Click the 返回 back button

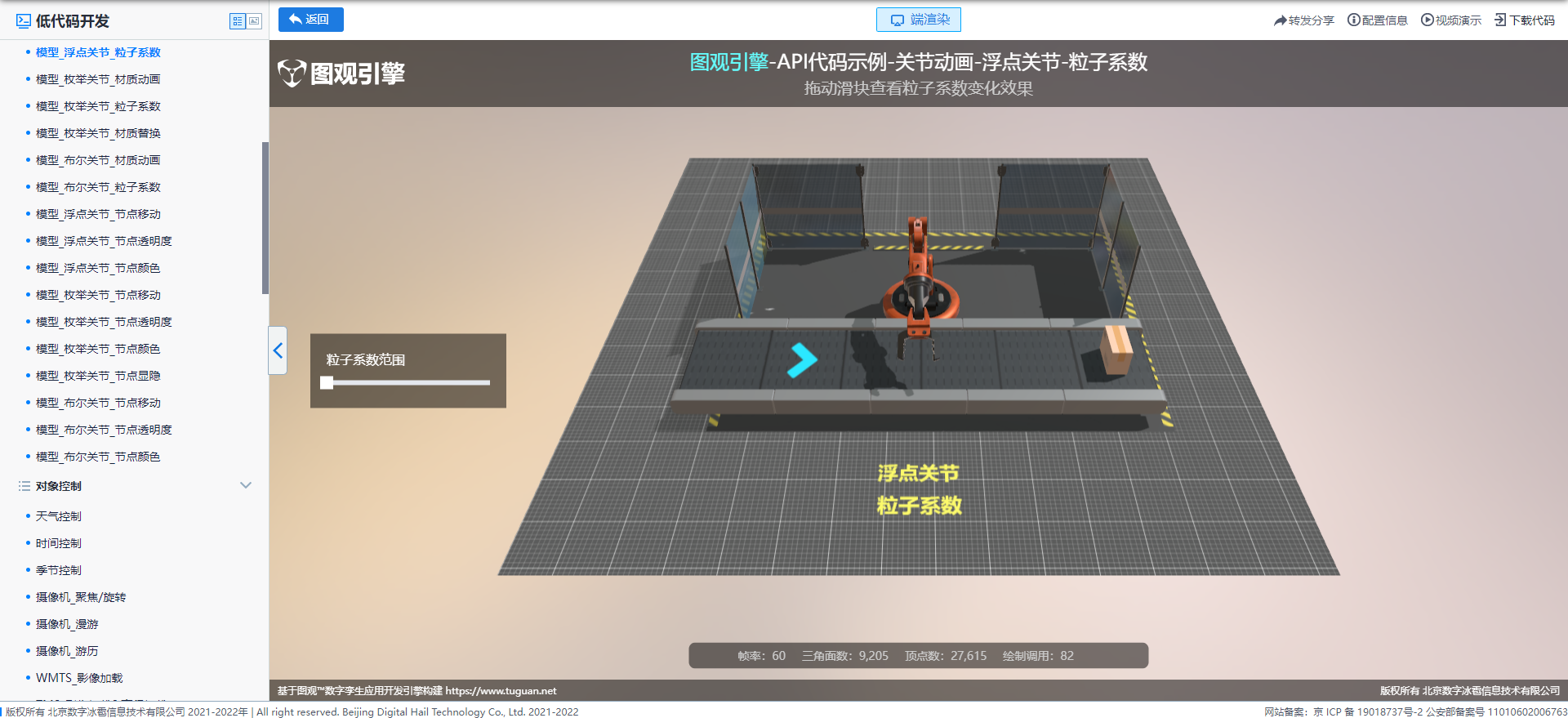(x=310, y=20)
